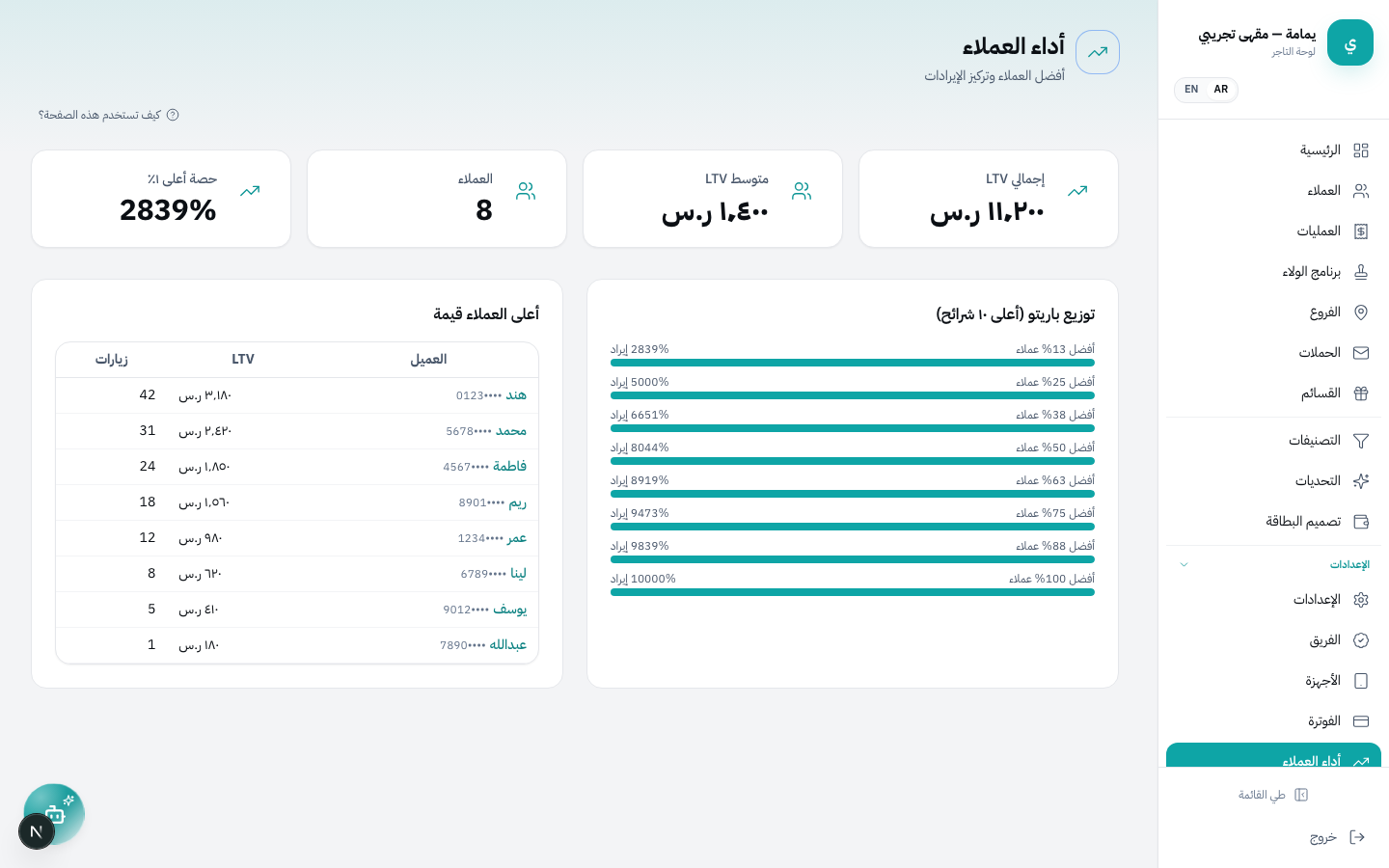The width and height of the screenshot is (1389, 868).
Task: Click customer ريم name
Action: point(518,502)
